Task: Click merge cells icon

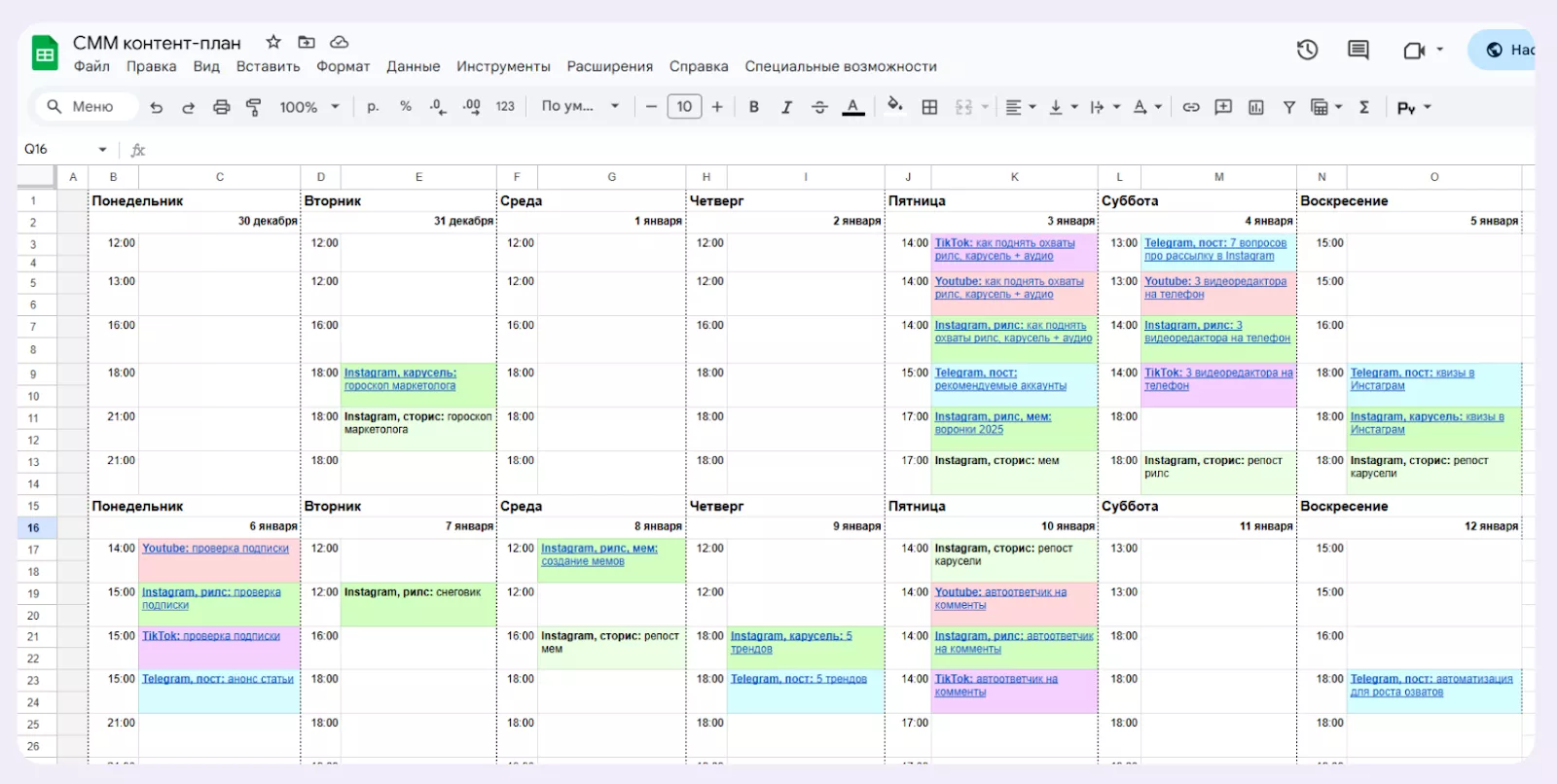Action: 963,107
